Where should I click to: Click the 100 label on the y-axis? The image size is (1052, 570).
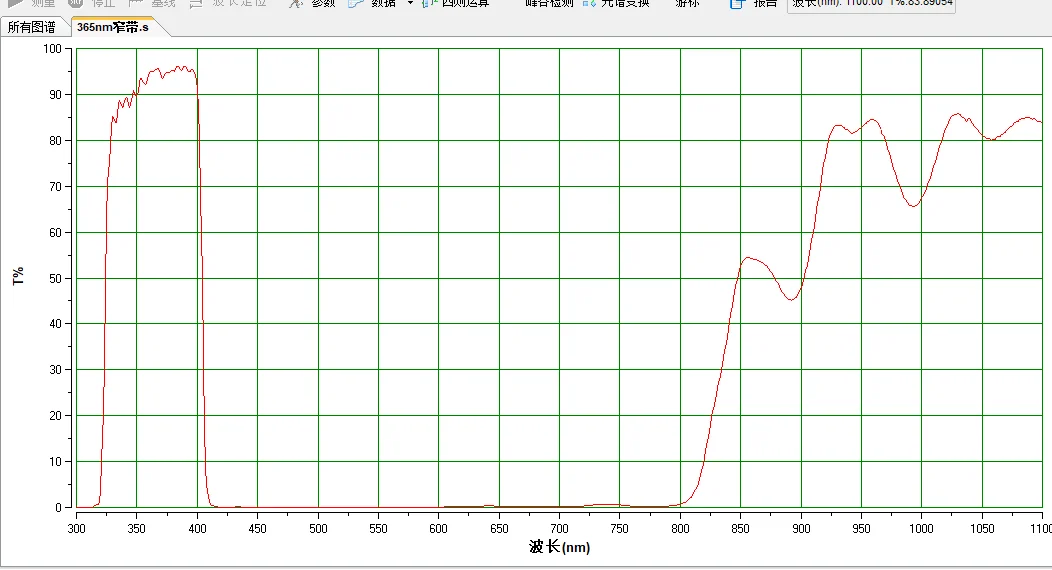pyautogui.click(x=52, y=49)
